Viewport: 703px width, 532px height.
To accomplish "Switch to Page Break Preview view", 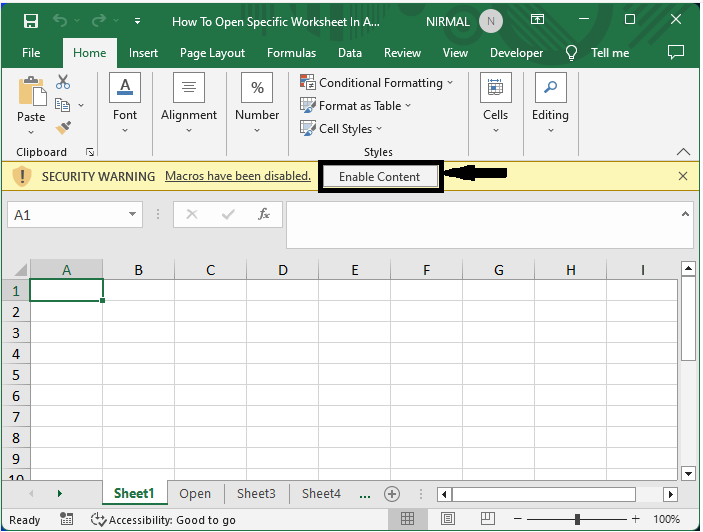I will (x=488, y=519).
